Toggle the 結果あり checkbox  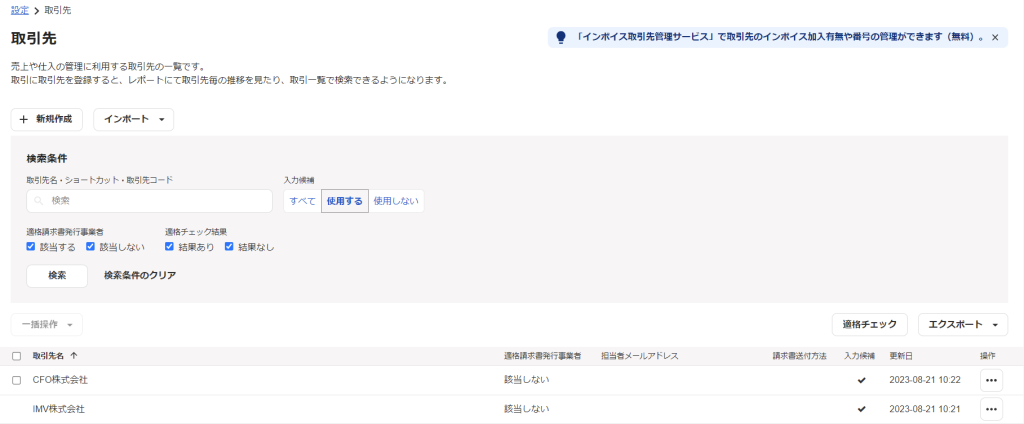(170, 247)
